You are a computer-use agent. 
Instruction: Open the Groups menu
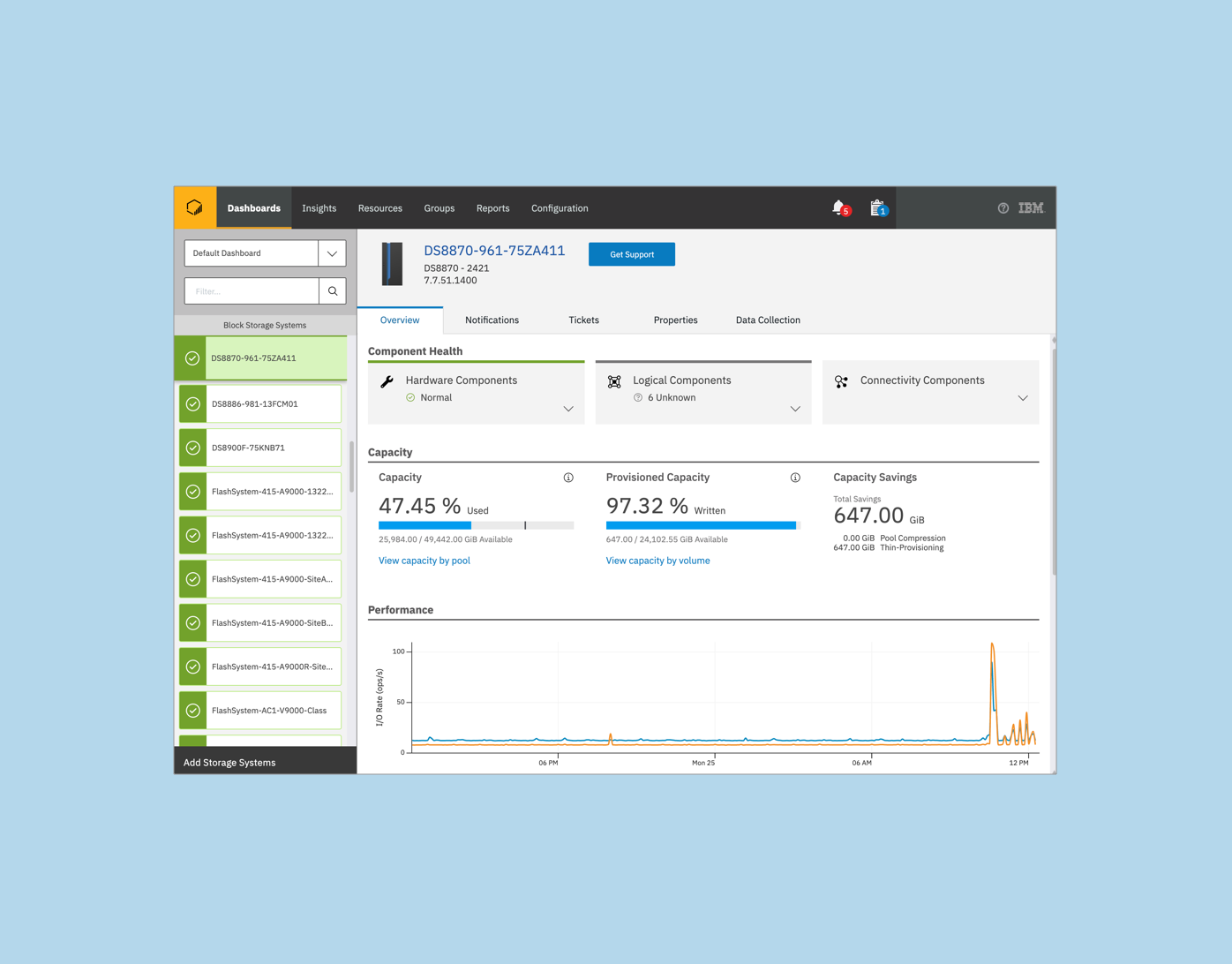click(x=439, y=208)
